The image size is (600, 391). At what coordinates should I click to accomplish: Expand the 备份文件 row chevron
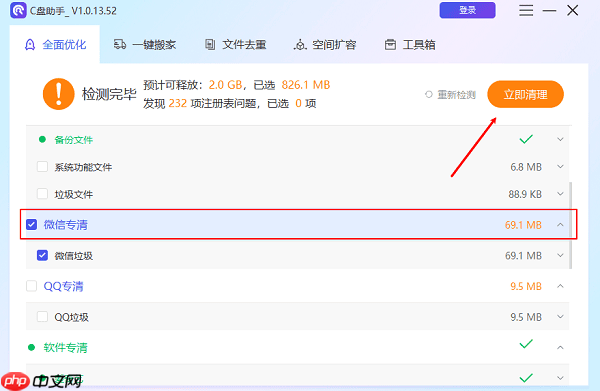click(560, 139)
